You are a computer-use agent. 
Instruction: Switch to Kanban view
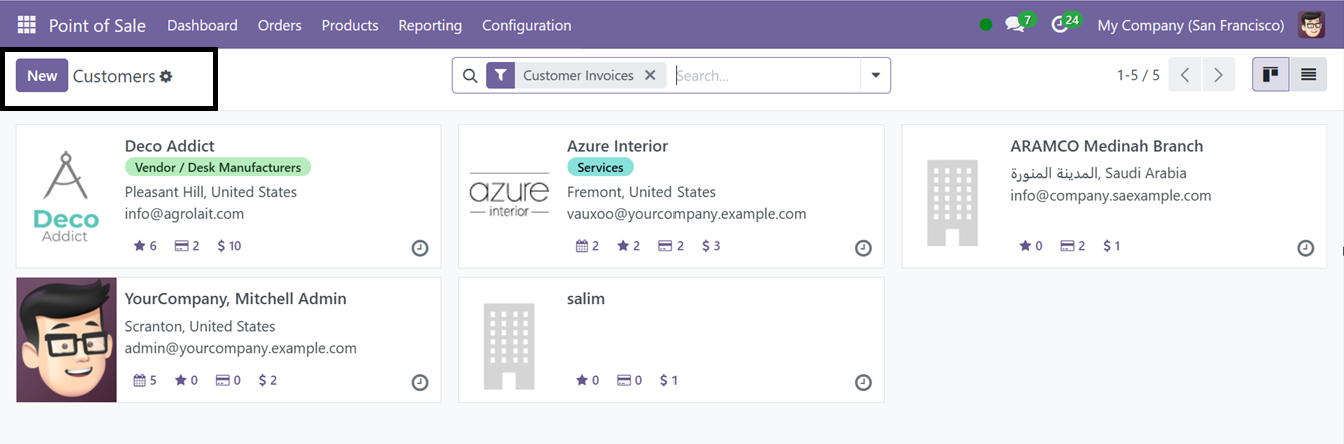[x=1271, y=75]
